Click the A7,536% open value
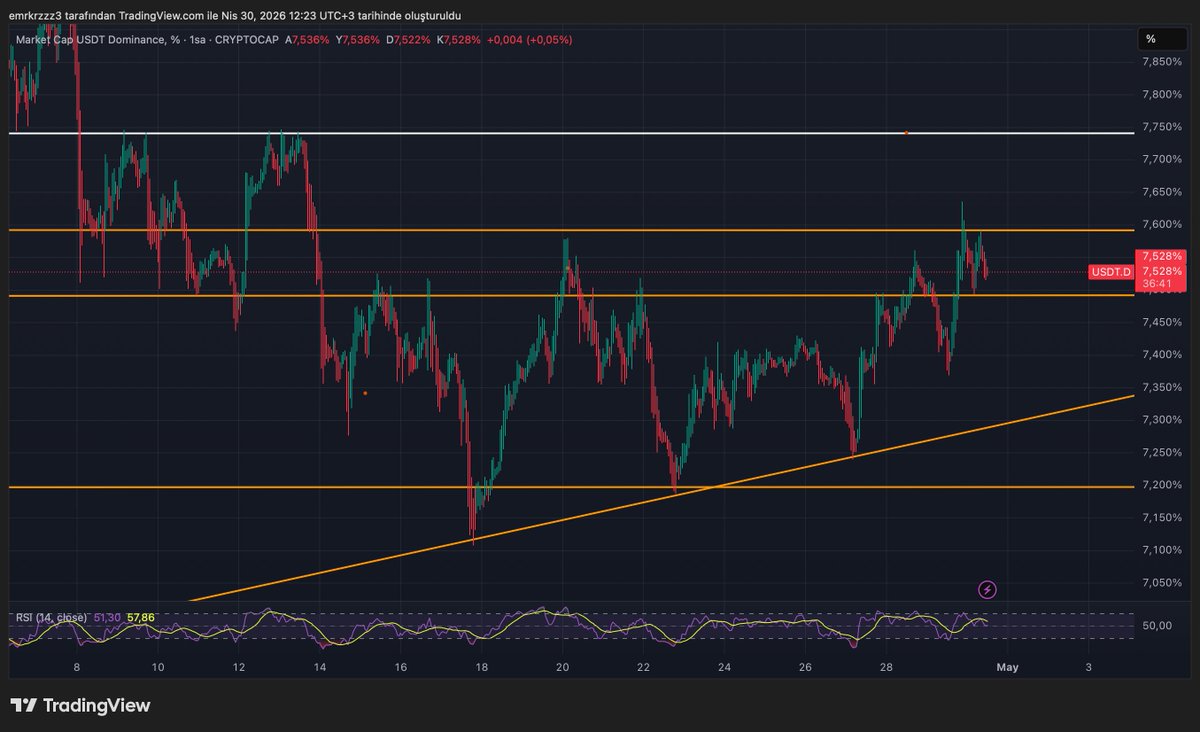 point(307,40)
